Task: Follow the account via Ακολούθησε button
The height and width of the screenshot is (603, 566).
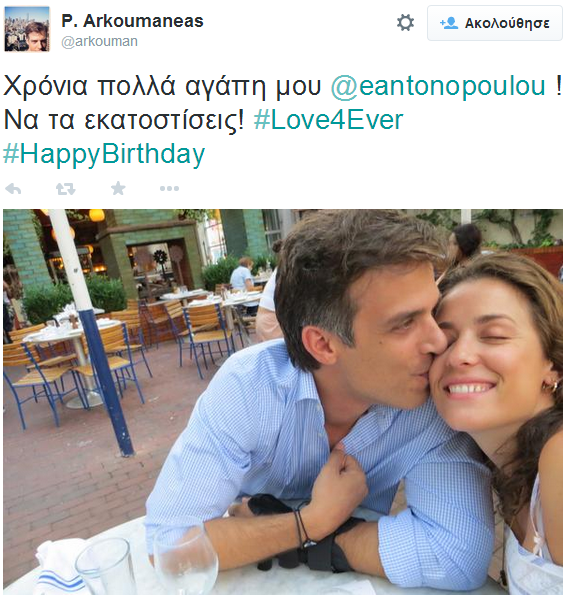Action: click(495, 23)
